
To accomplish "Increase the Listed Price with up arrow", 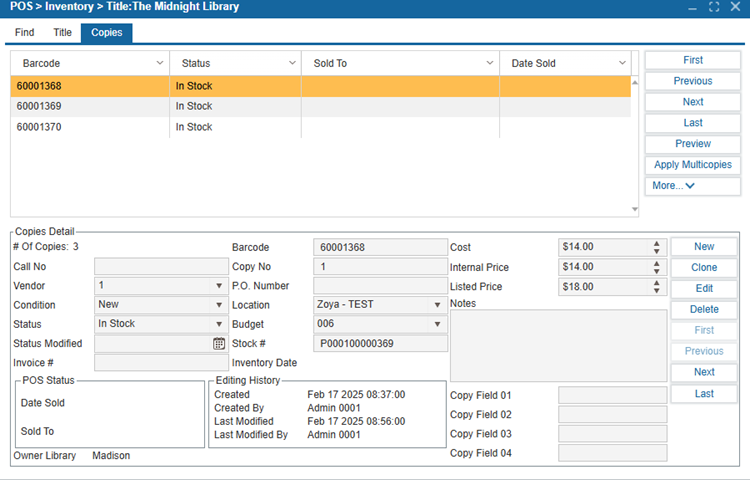I will 657,283.
